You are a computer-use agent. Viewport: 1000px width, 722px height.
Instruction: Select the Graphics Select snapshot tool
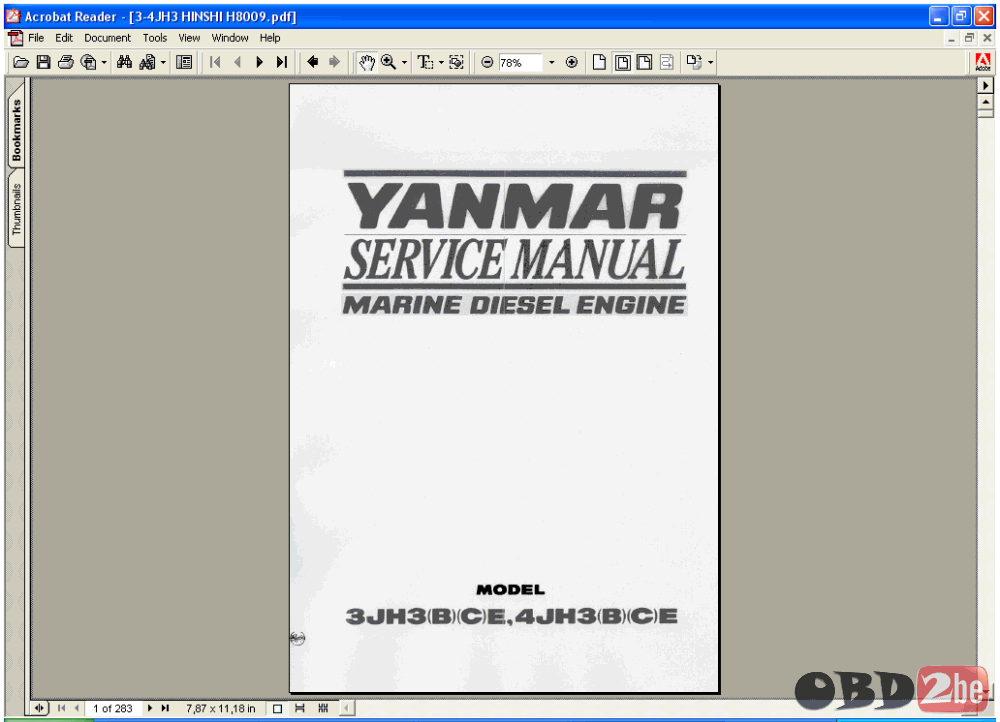[456, 63]
